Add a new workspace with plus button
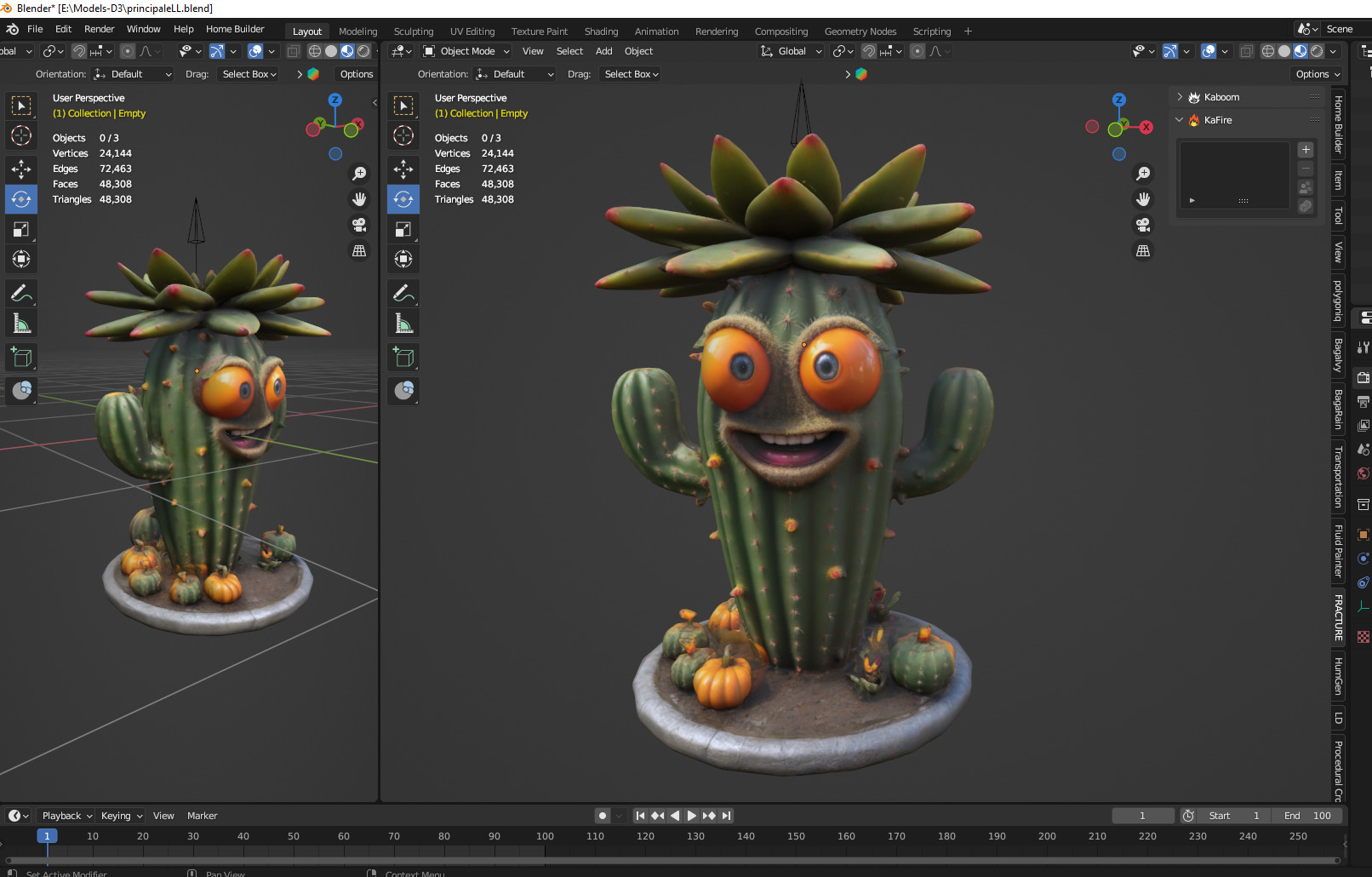Screen dimensions: 1372x877 click(x=968, y=32)
